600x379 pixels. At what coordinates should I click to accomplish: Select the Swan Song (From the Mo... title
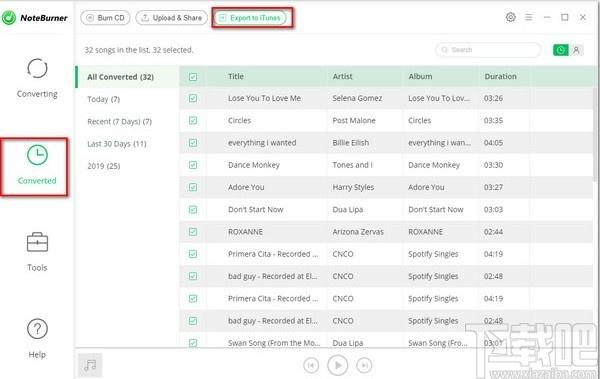(274, 343)
